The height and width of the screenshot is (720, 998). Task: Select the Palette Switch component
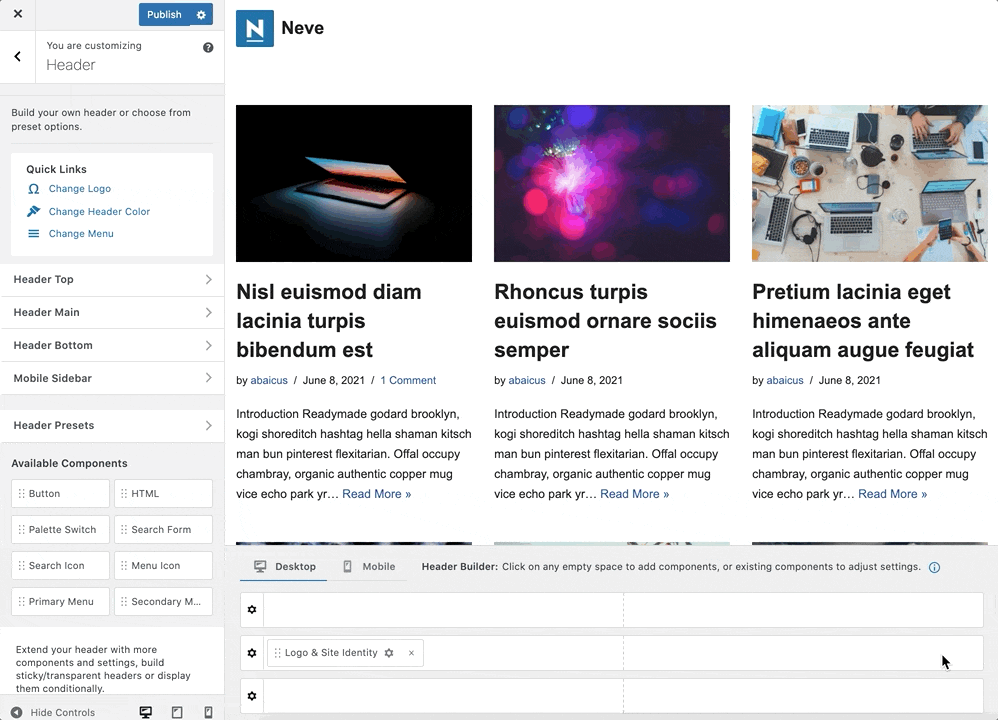pos(60,530)
